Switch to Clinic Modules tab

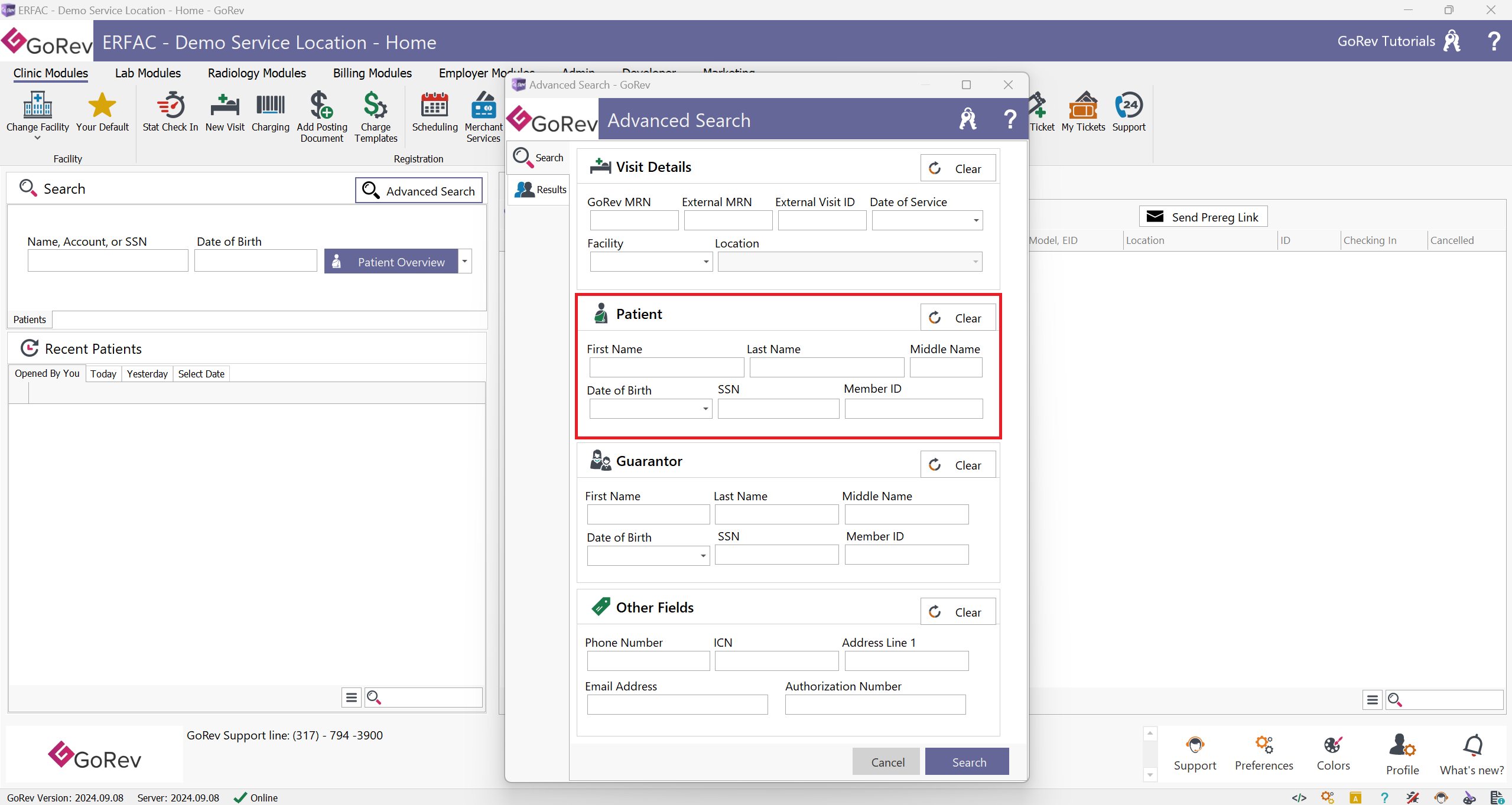click(51, 73)
